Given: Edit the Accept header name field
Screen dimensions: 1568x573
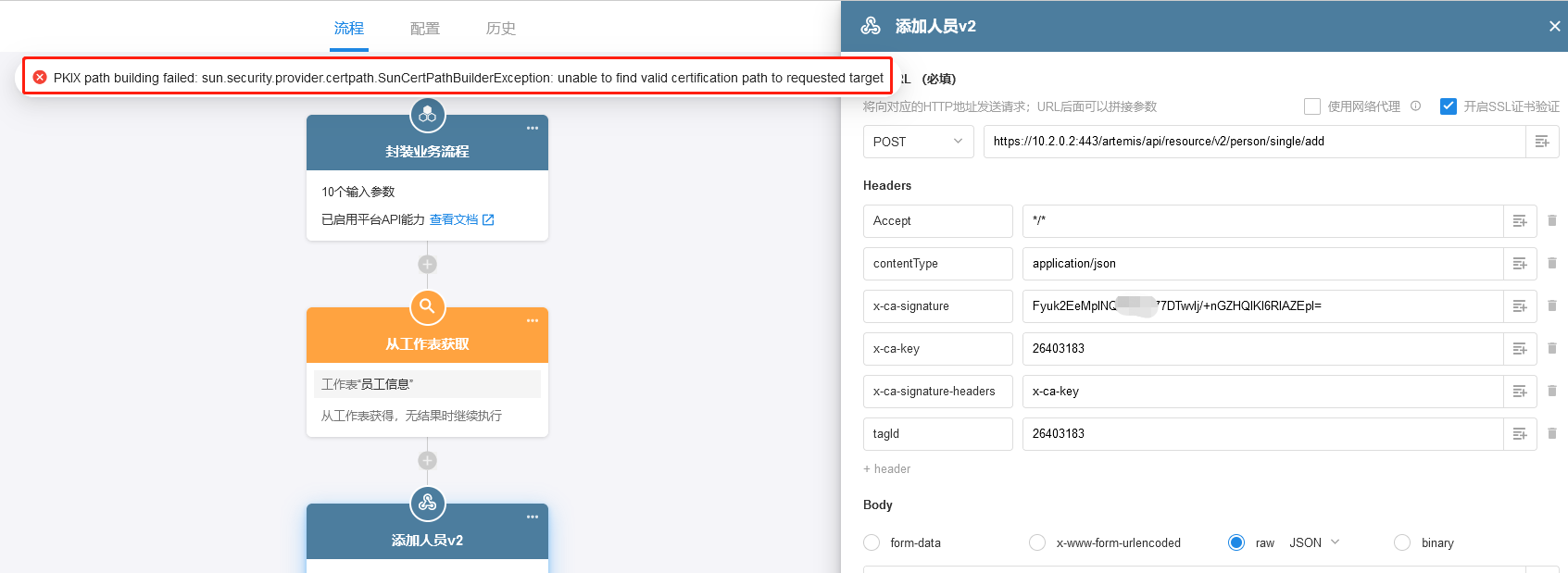Looking at the screenshot, I should tap(937, 221).
